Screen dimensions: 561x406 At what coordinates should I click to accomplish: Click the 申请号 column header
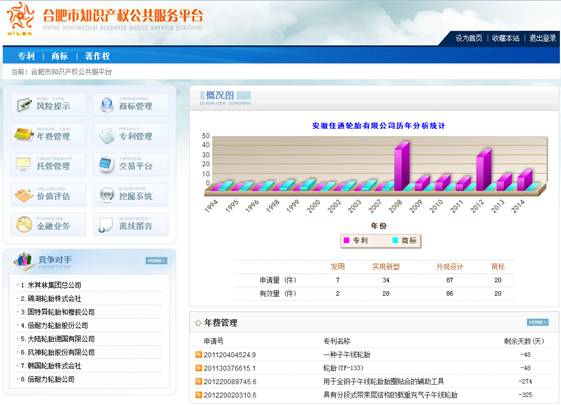tap(214, 341)
